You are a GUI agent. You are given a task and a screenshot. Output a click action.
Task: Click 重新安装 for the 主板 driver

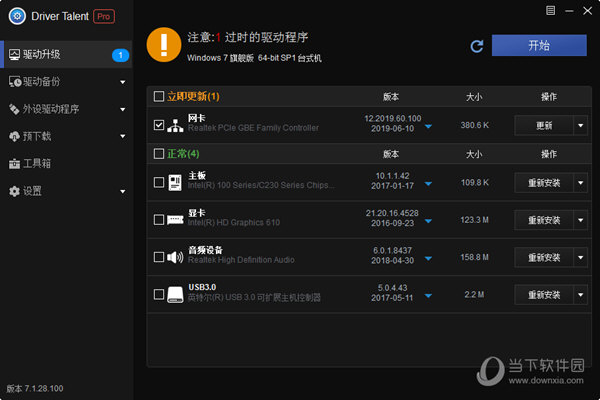[x=544, y=183]
